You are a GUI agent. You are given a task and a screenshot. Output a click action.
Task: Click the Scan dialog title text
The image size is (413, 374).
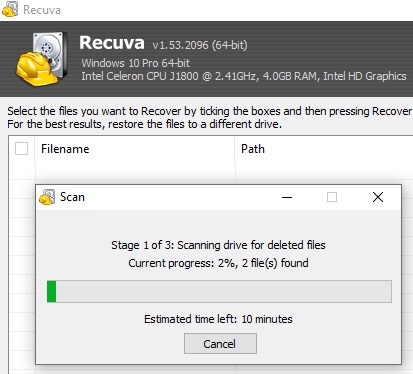pyautogui.click(x=72, y=197)
